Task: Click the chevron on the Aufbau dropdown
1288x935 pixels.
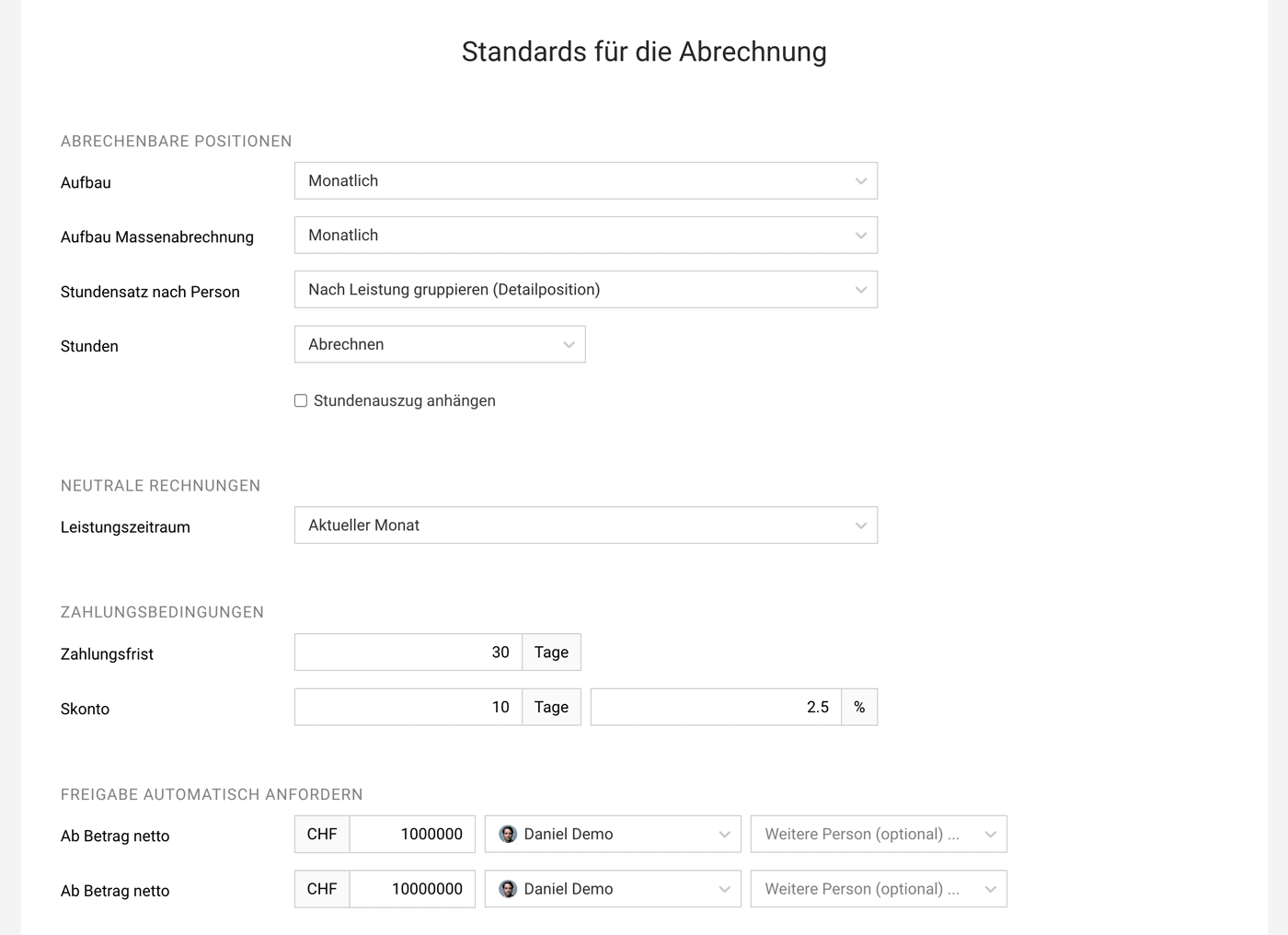Action: click(x=861, y=180)
